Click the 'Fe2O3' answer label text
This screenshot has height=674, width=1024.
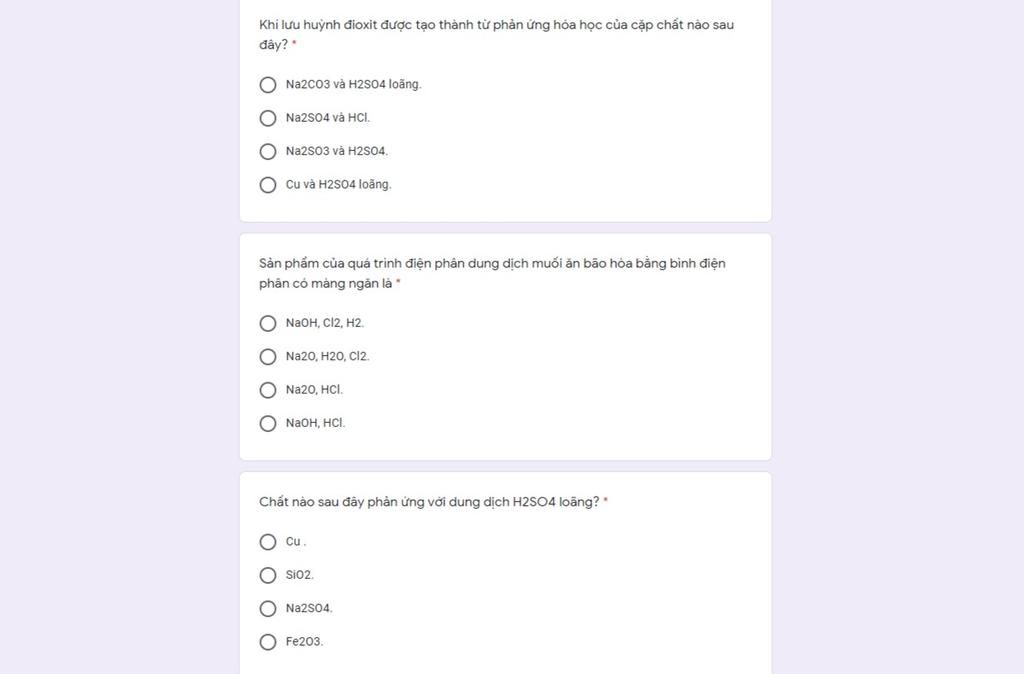click(304, 641)
